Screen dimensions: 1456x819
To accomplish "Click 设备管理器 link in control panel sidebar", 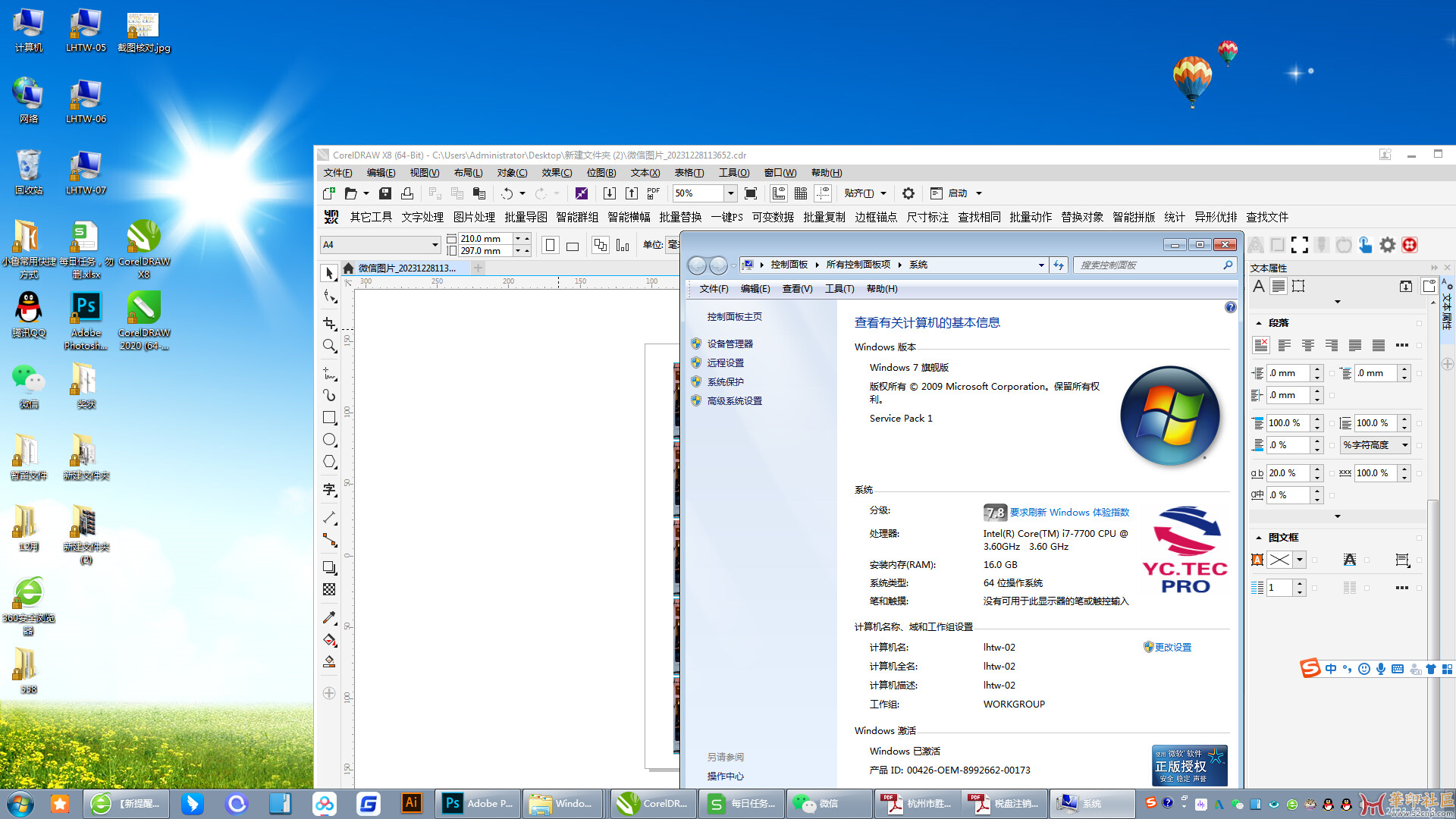I will [730, 344].
